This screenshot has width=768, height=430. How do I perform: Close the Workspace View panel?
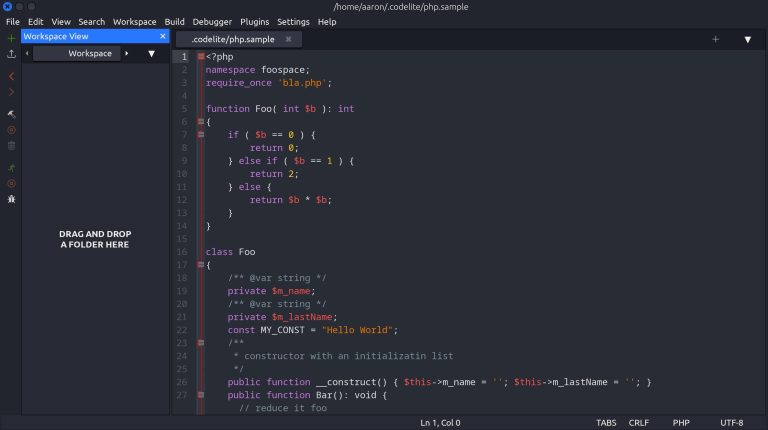(x=163, y=36)
